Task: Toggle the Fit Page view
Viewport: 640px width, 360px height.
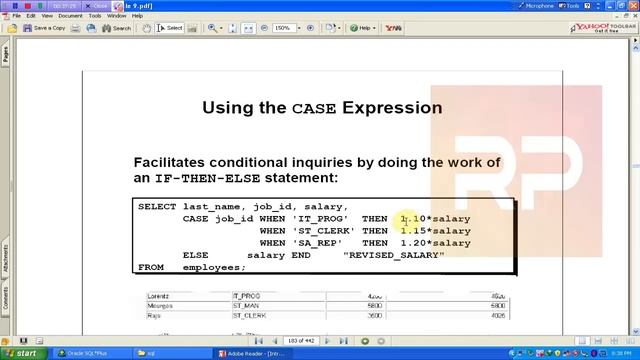Action: [x=233, y=28]
